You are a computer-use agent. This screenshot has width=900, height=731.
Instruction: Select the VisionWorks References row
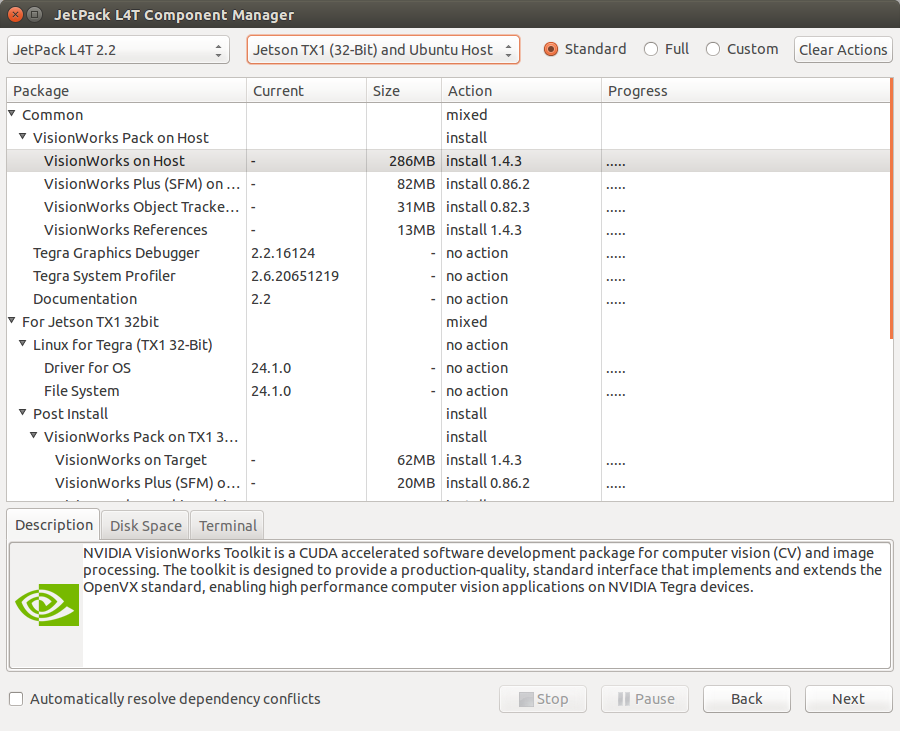click(448, 230)
